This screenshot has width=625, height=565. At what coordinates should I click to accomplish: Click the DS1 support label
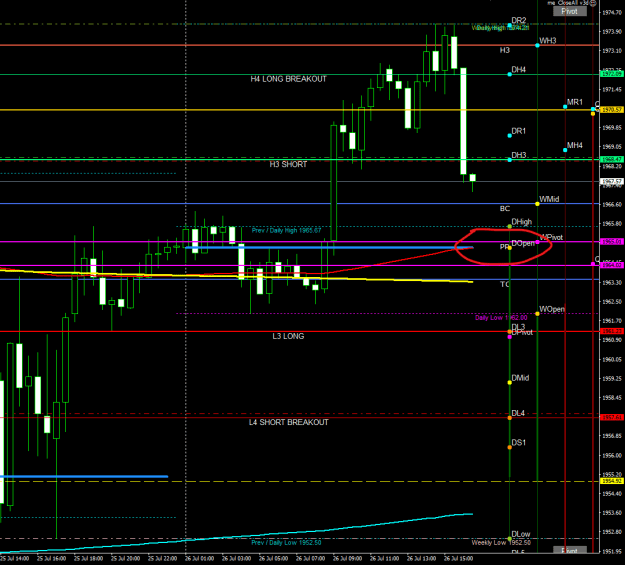[519, 443]
